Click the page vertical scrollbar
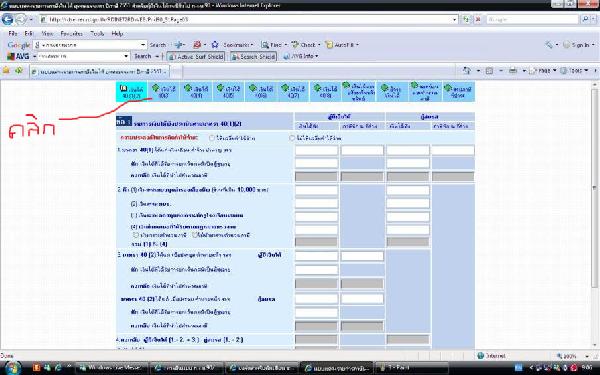 coord(594,214)
